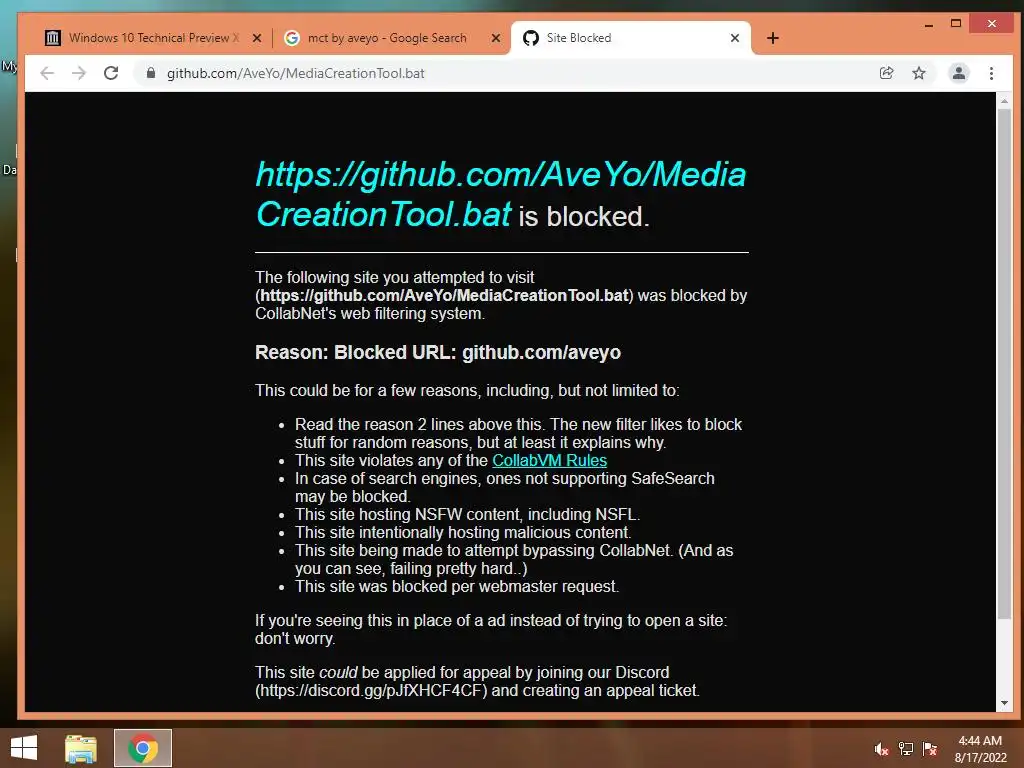Click the 'This site hosting NSFW content' bullet
This screenshot has height=768, width=1024.
click(467, 515)
